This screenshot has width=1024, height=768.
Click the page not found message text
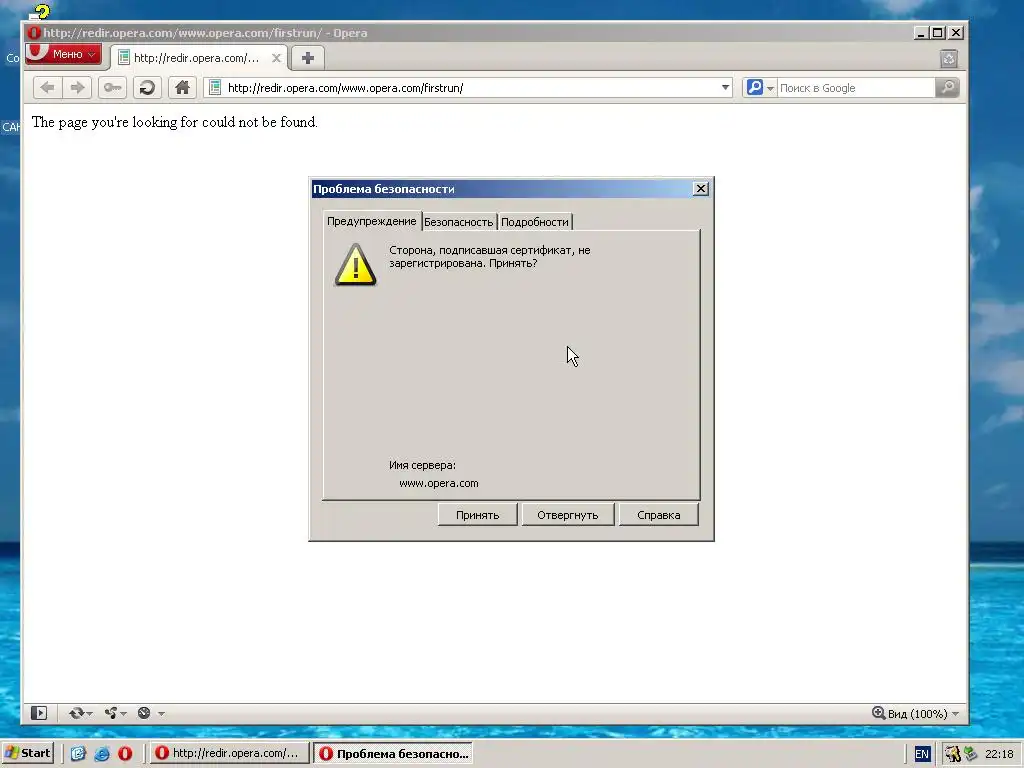point(174,122)
